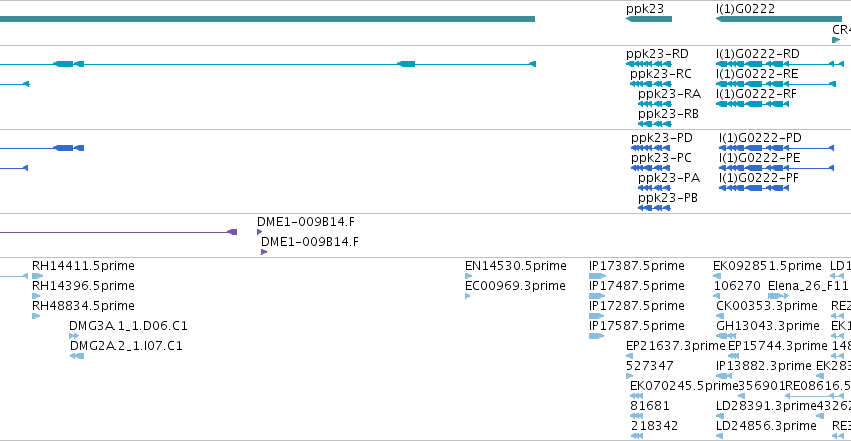Select the DMG2A.2_1.I07.C1 feature
The image size is (851, 441).
77,356
